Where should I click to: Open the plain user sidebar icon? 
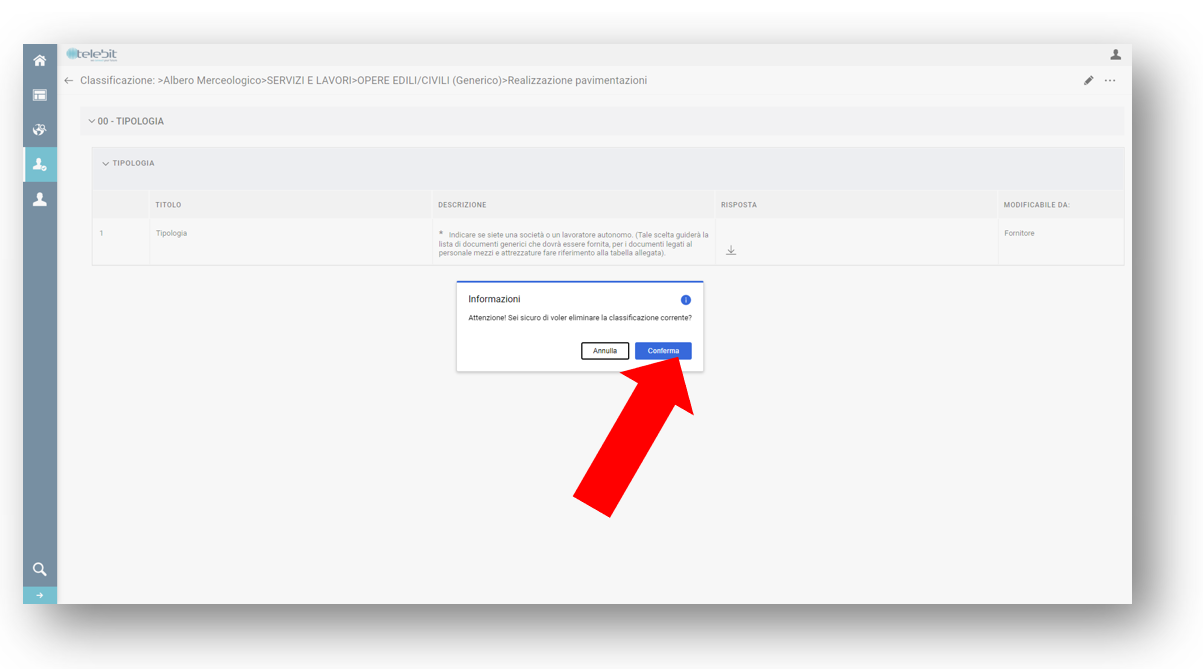coord(40,199)
